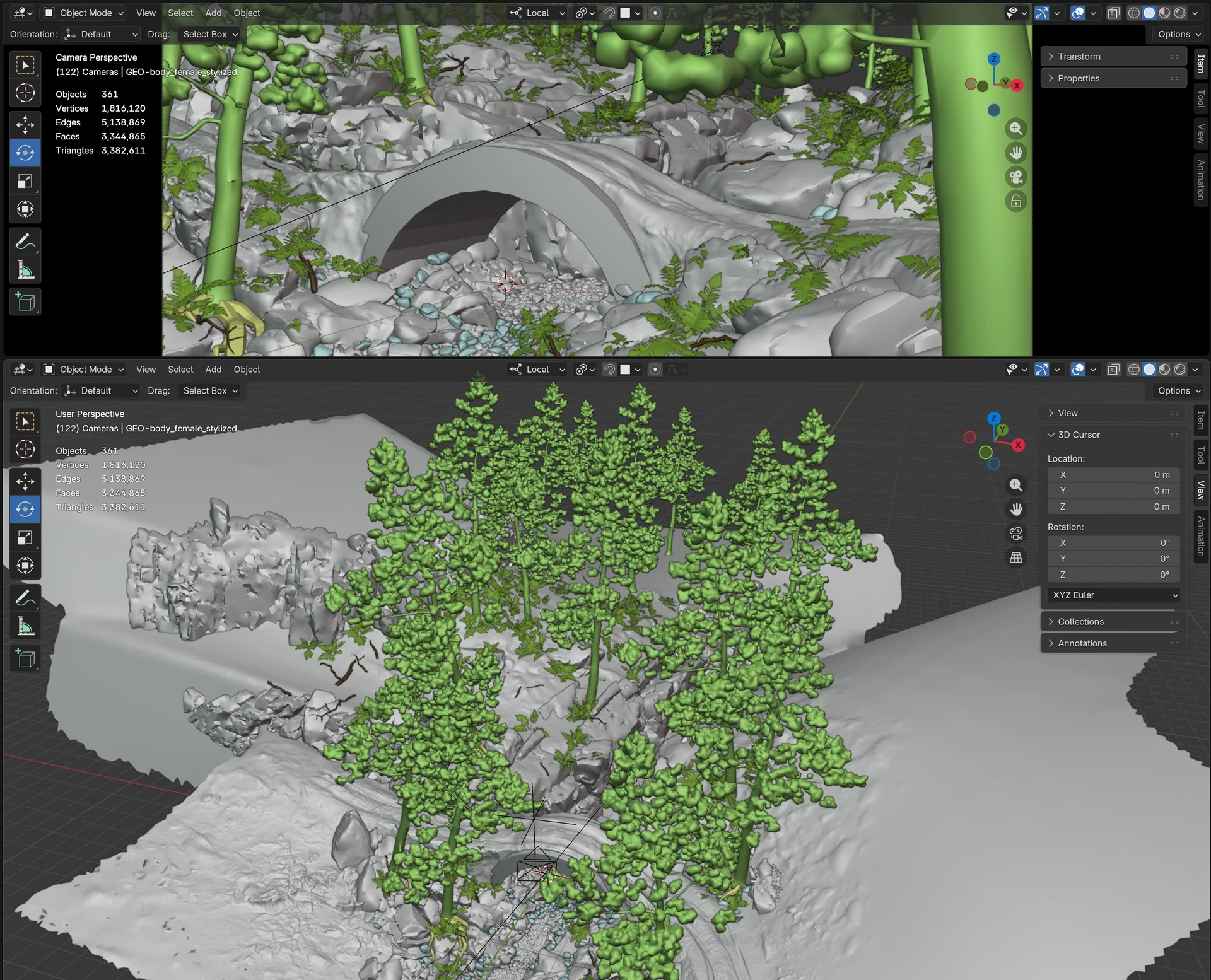Open Orientation Default dropdown in top viewport
Viewport: 1211px width, 980px height.
pos(101,35)
